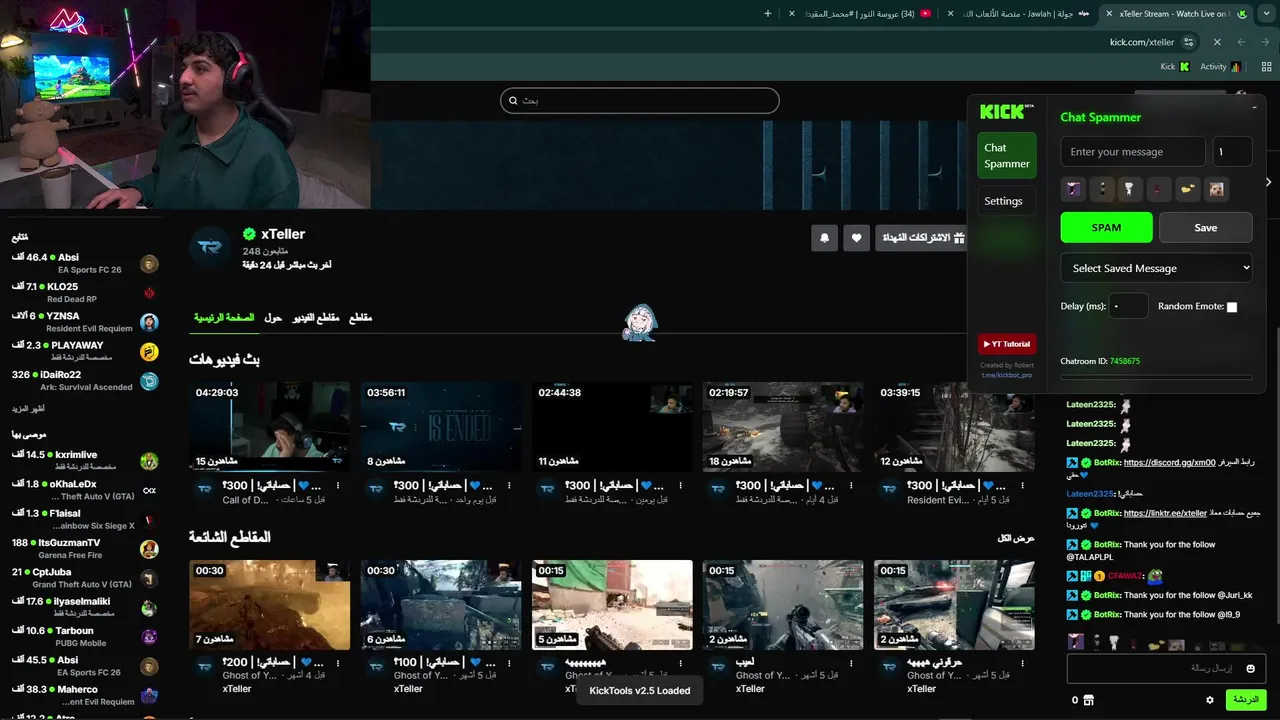Select the dog face emote in Chat Spammer
The width and height of the screenshot is (1280, 720).
point(1215,189)
